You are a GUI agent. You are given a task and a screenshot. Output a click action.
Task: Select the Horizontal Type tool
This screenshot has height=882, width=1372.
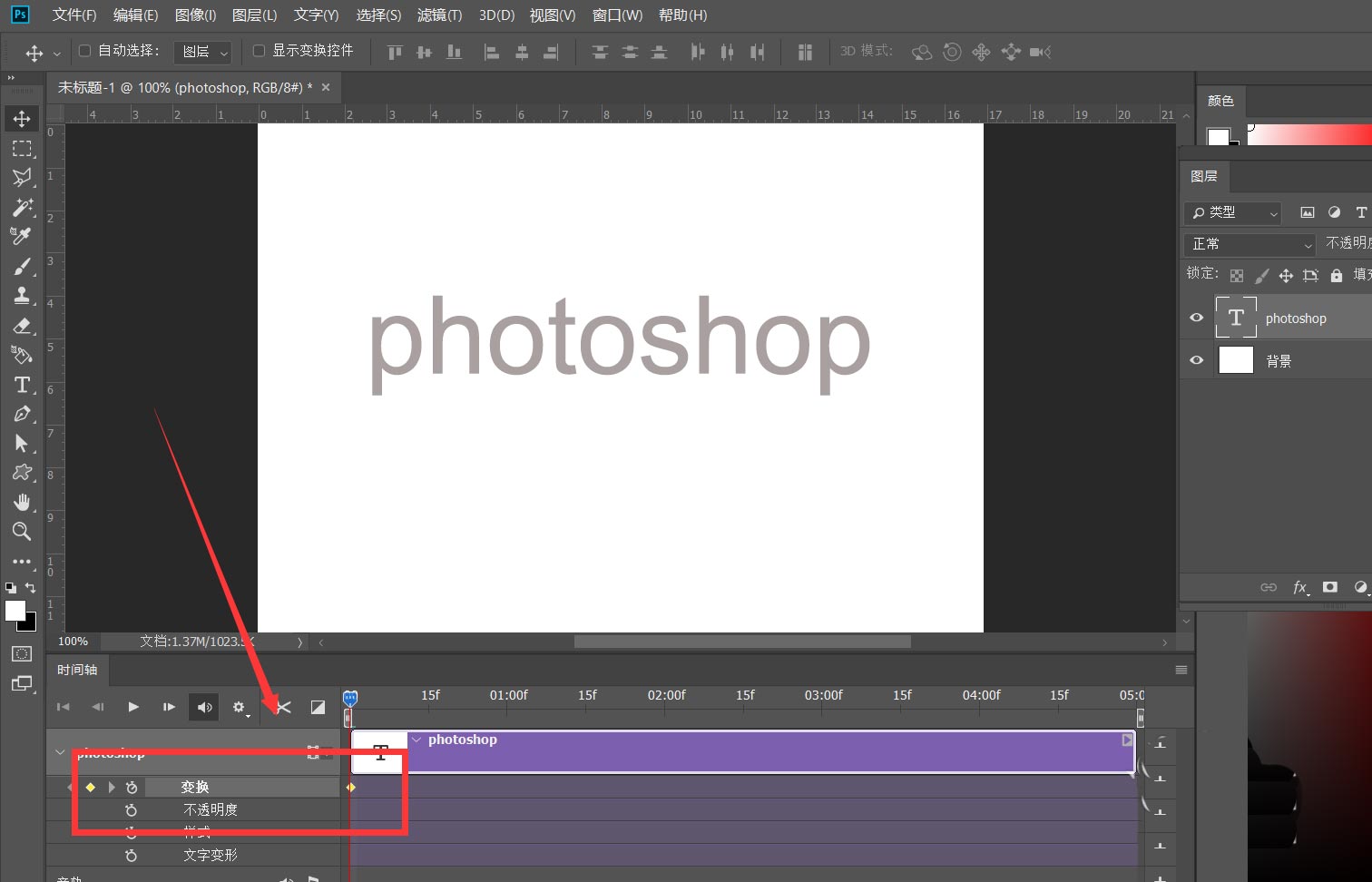(22, 385)
